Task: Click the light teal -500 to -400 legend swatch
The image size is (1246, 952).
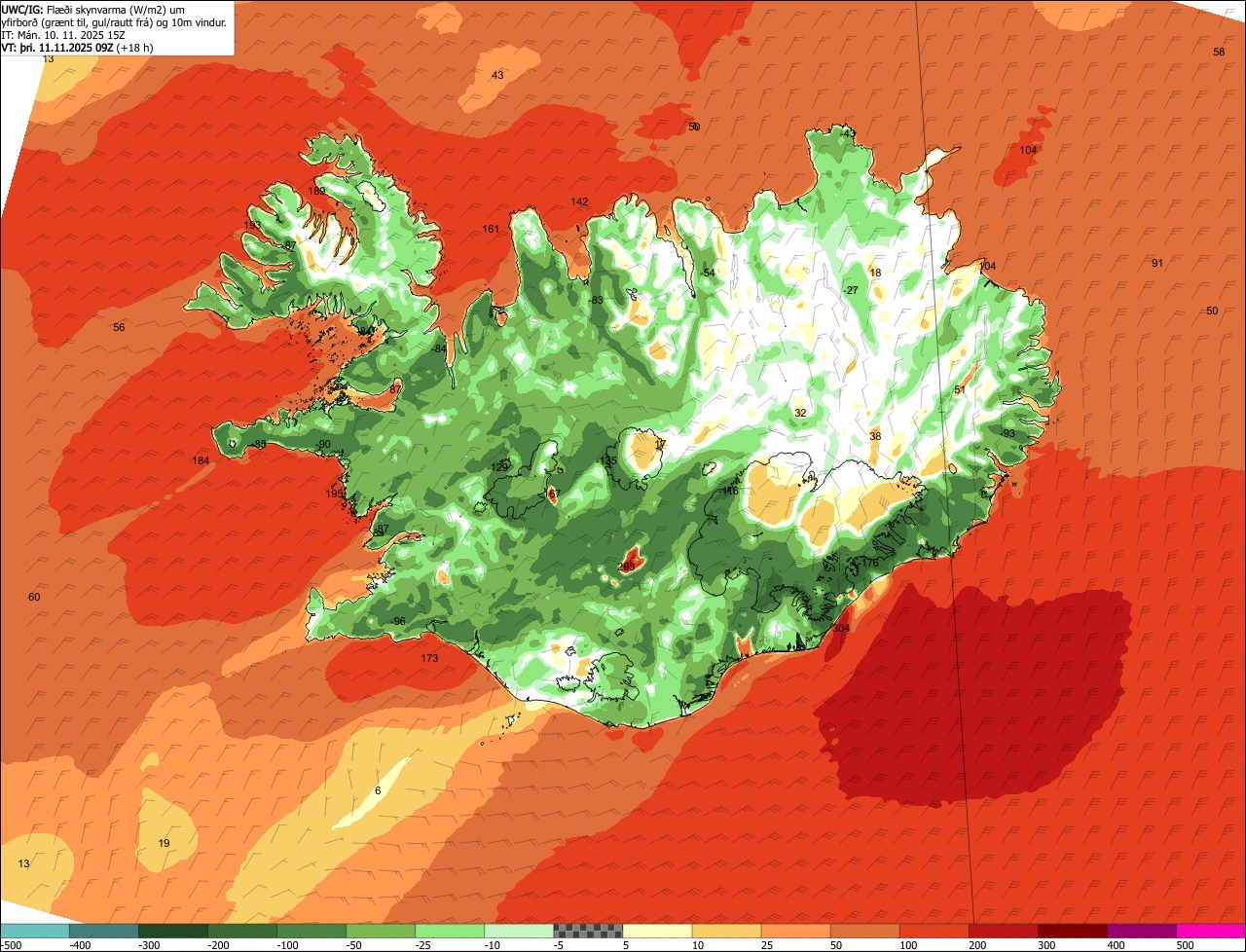Action: tap(35, 931)
